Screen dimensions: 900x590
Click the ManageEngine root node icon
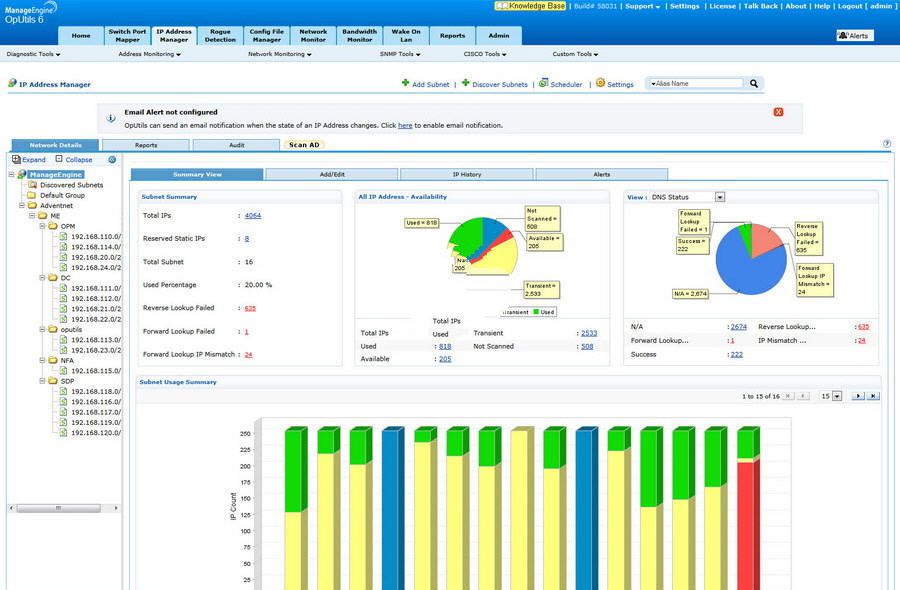pyautogui.click(x=22, y=174)
